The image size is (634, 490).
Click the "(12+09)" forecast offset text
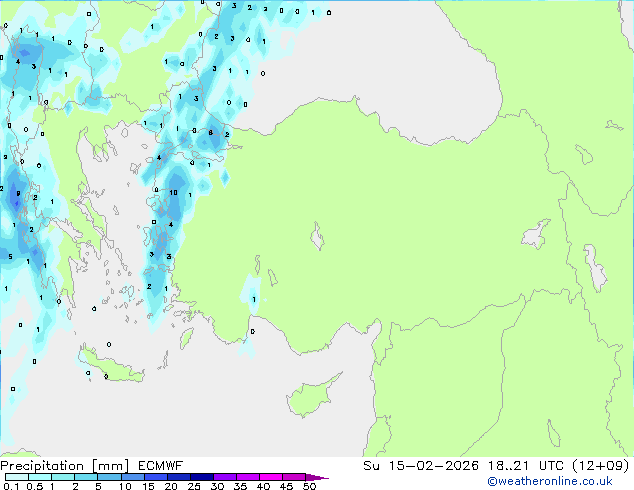[x=600, y=466]
